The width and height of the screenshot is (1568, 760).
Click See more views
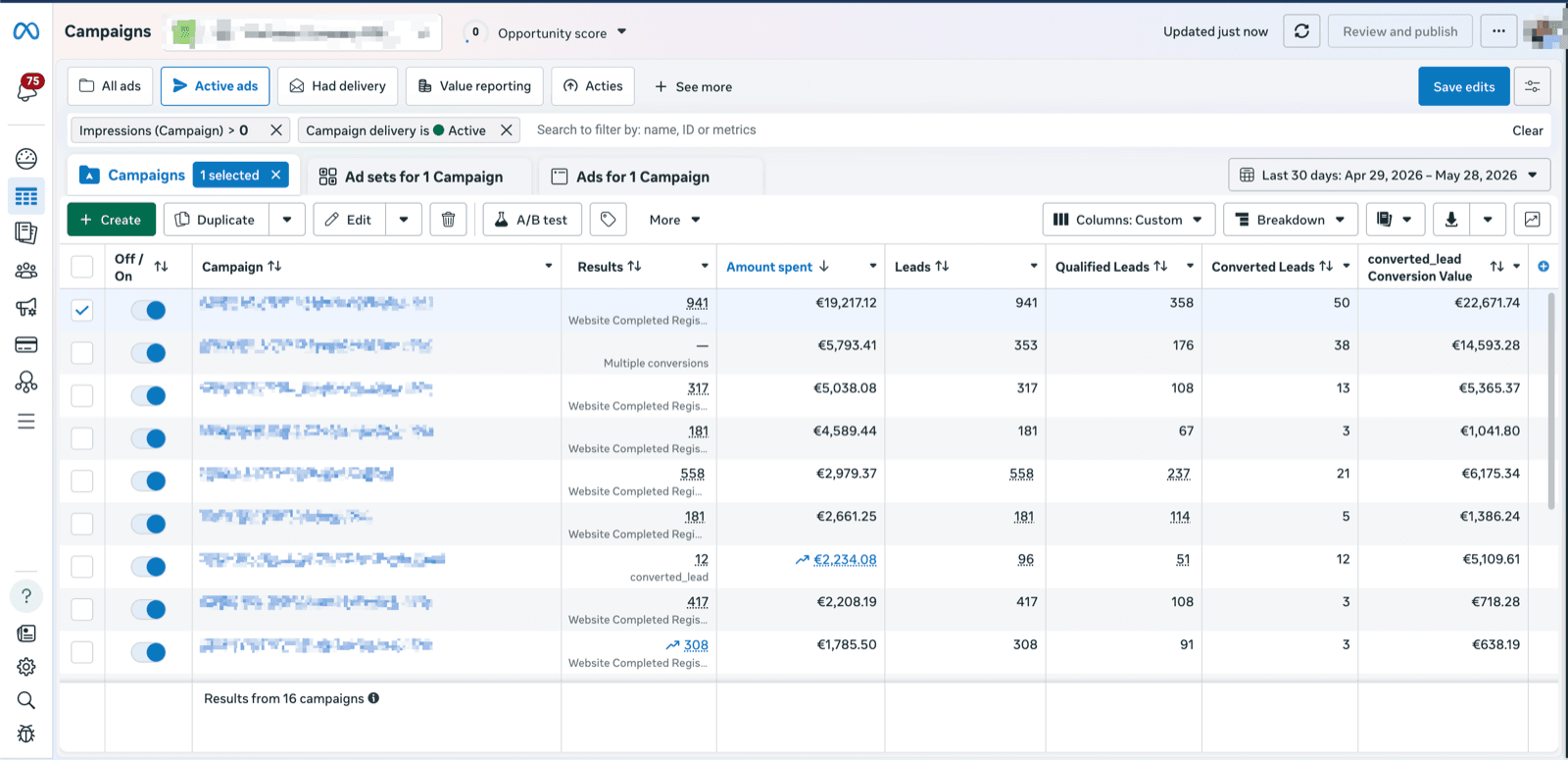tap(694, 86)
